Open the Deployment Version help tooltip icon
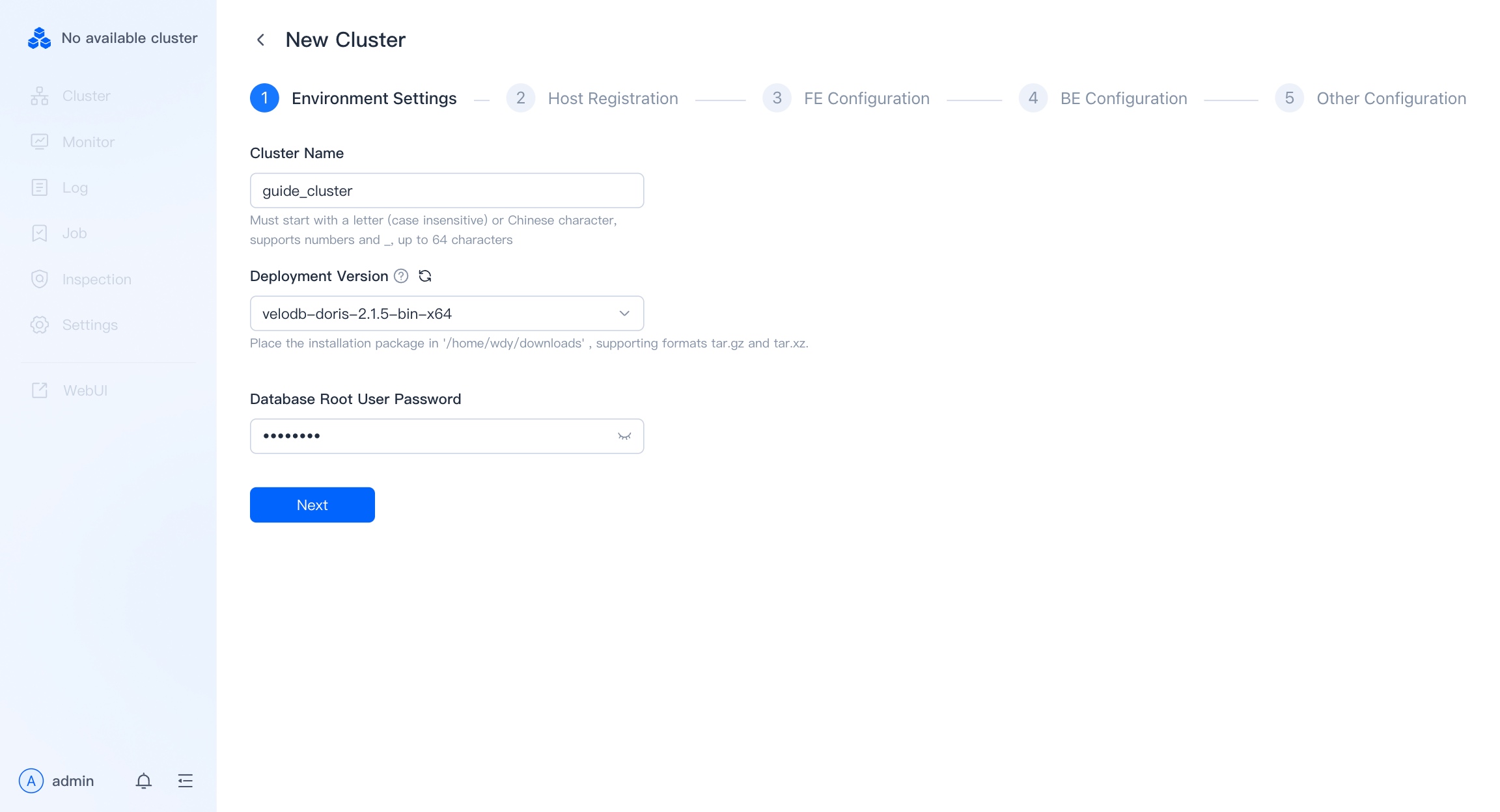Viewport: 1500px width, 812px height. (401, 276)
